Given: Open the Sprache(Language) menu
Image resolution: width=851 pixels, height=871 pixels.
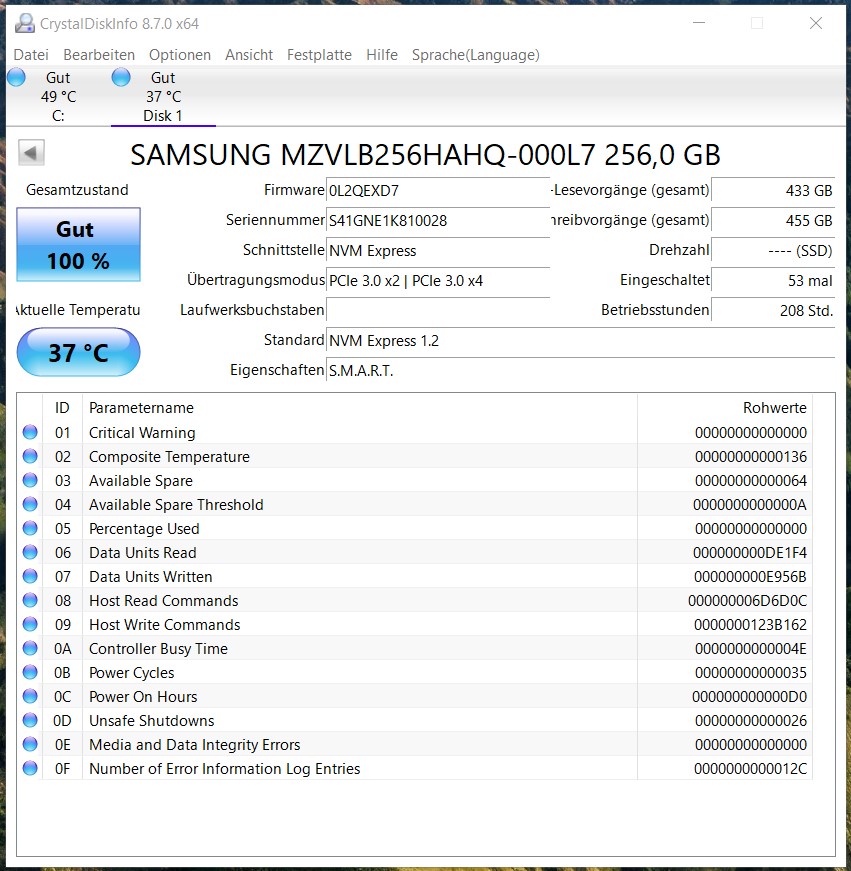Looking at the screenshot, I should click(x=475, y=55).
